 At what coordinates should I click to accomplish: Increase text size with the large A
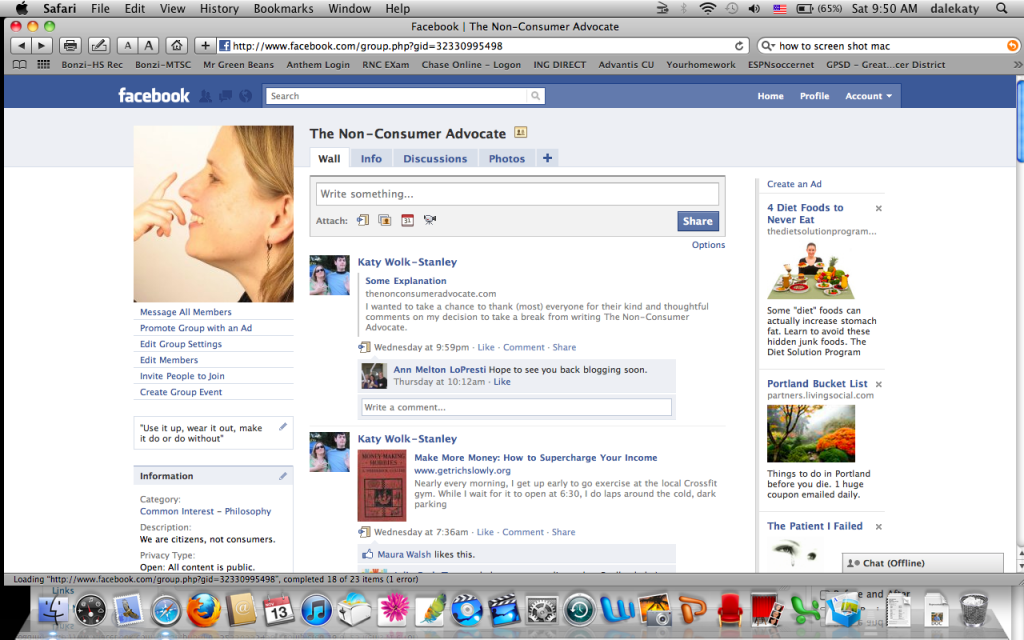coord(149,46)
